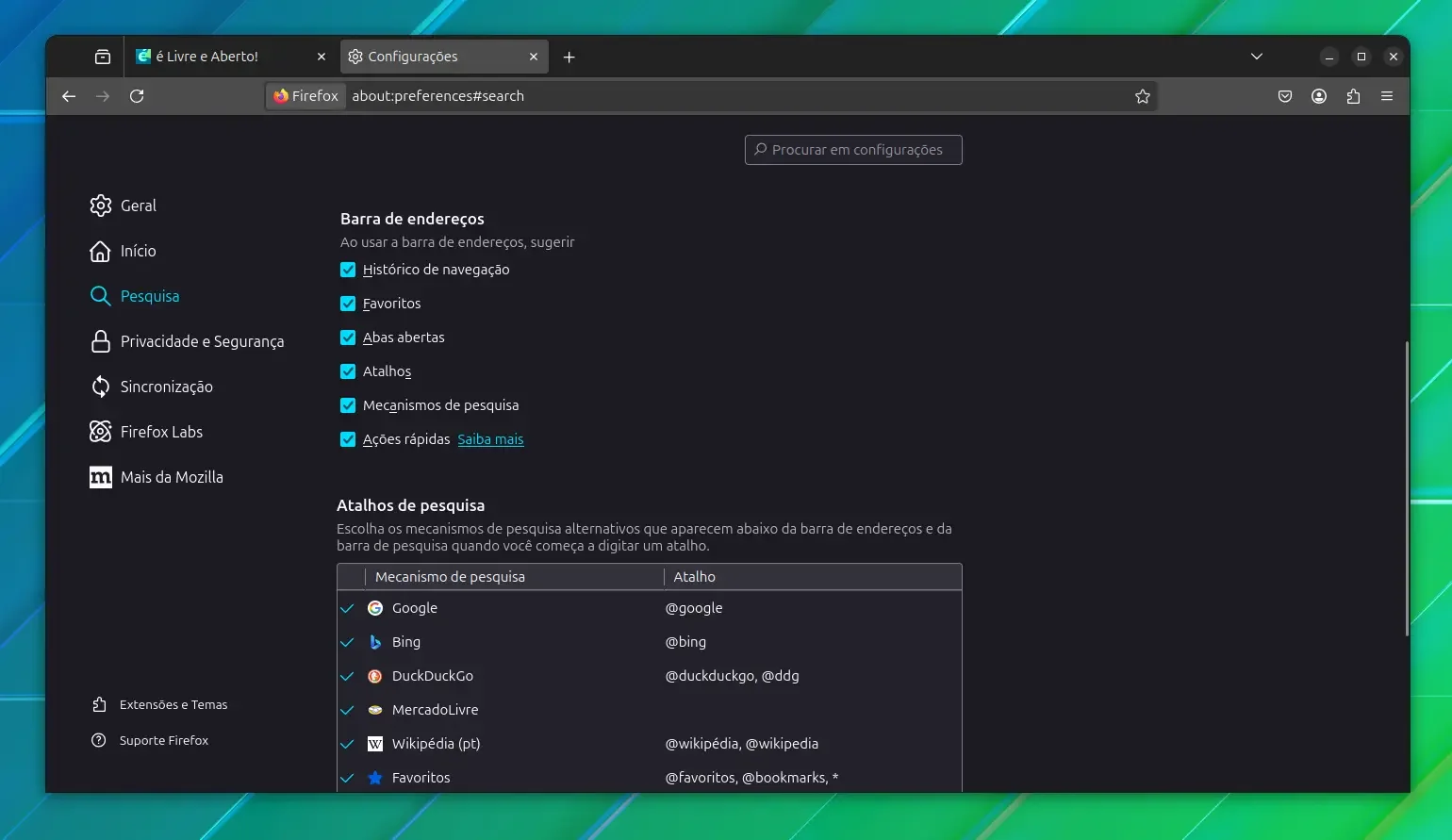Uncheck the Google row checkmark

coord(347,608)
